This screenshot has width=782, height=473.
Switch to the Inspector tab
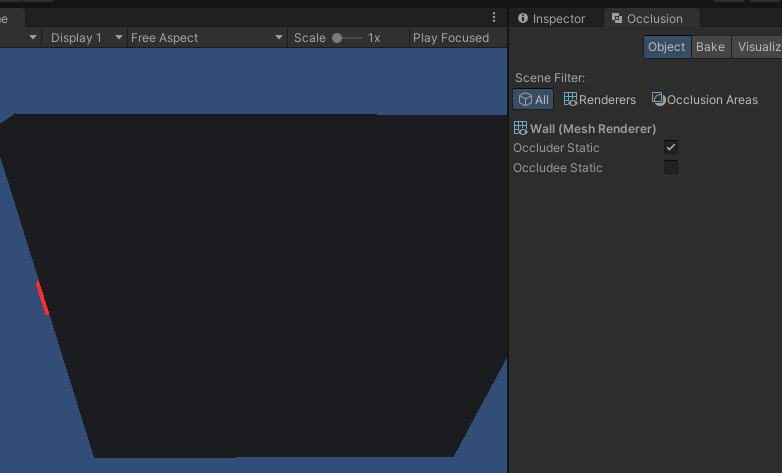(x=557, y=18)
